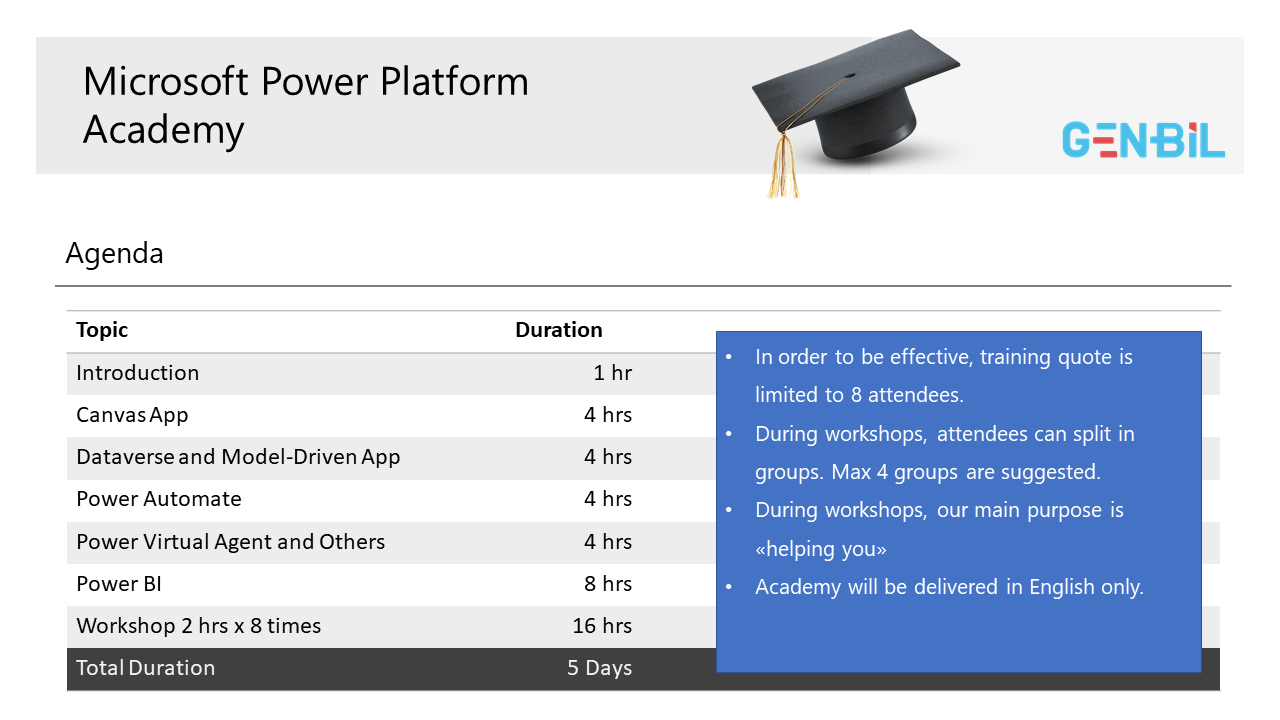The image size is (1280, 720).
Task: Select the 'Duration' column header
Action: [x=558, y=330]
